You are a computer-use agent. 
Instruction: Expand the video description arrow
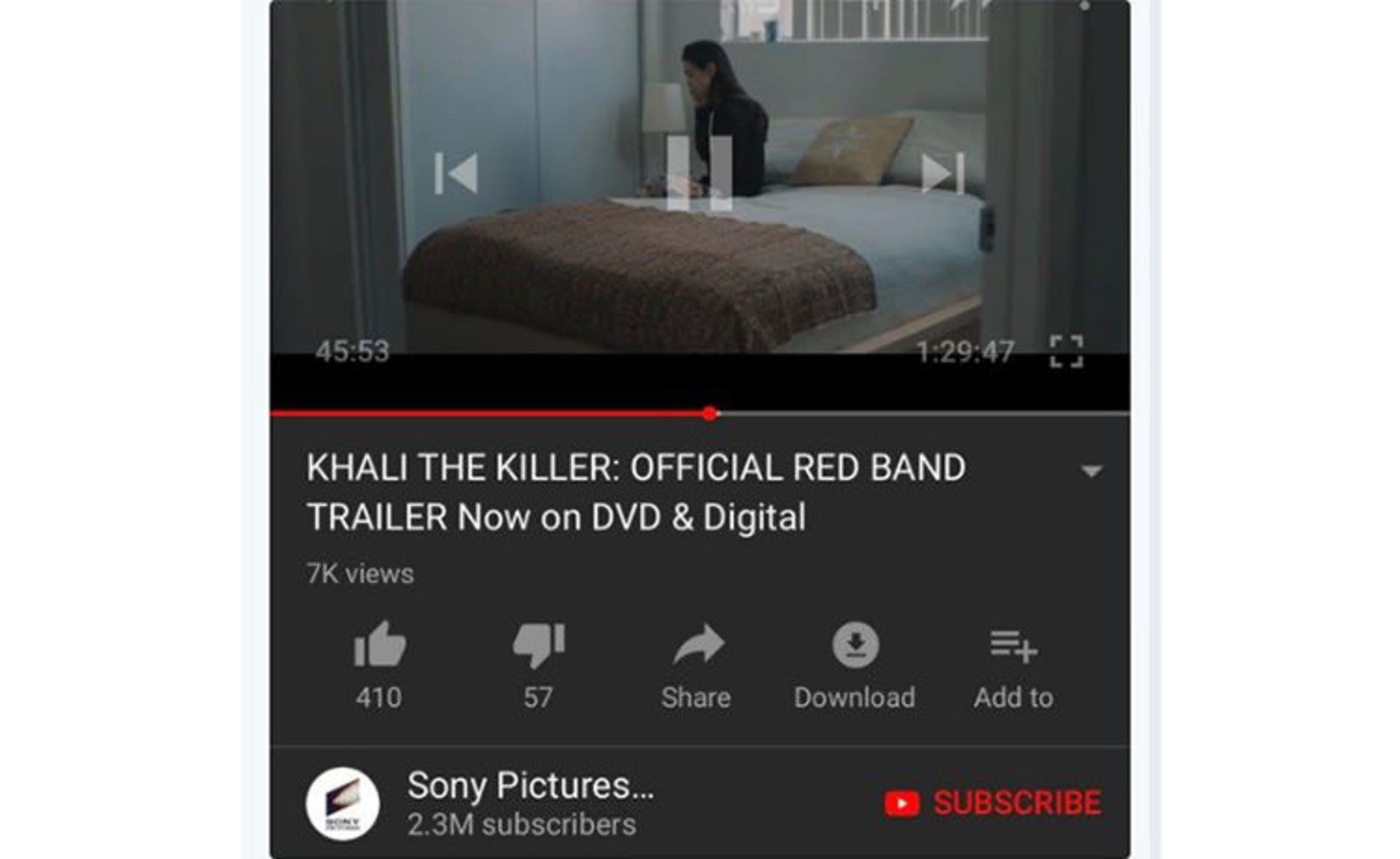(1091, 471)
